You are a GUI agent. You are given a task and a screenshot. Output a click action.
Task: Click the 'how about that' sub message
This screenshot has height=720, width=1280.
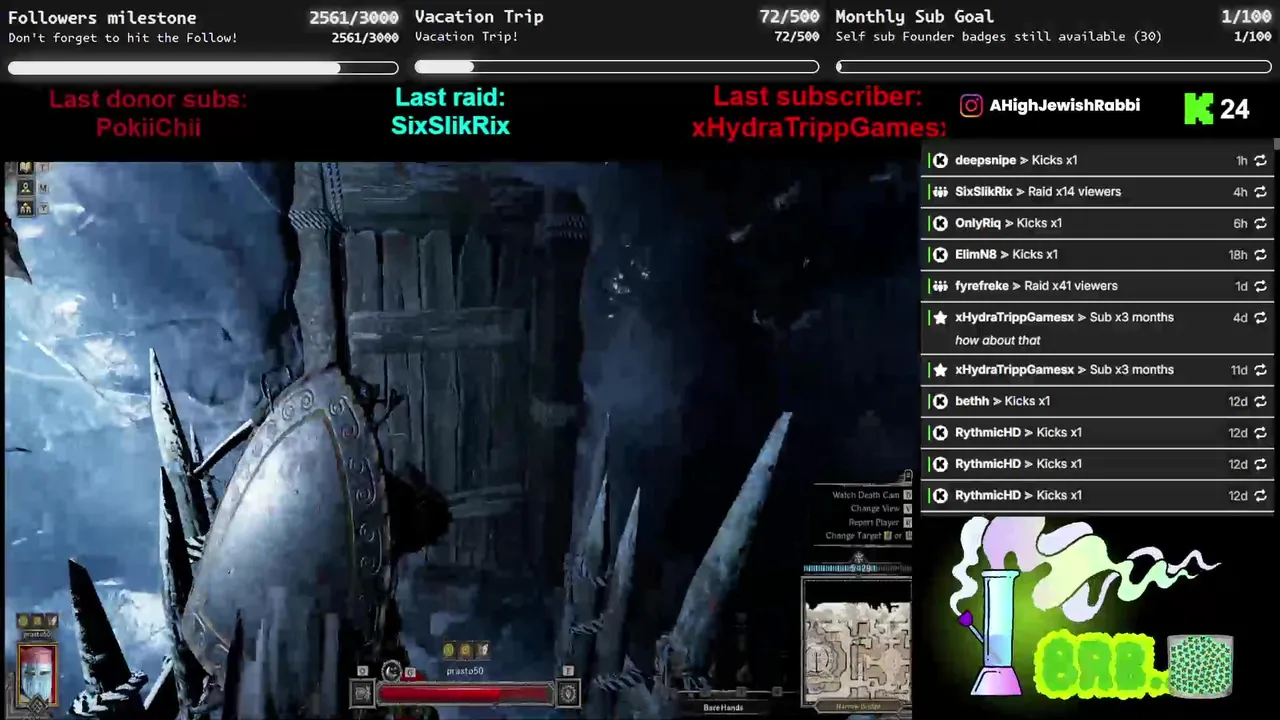(x=998, y=341)
